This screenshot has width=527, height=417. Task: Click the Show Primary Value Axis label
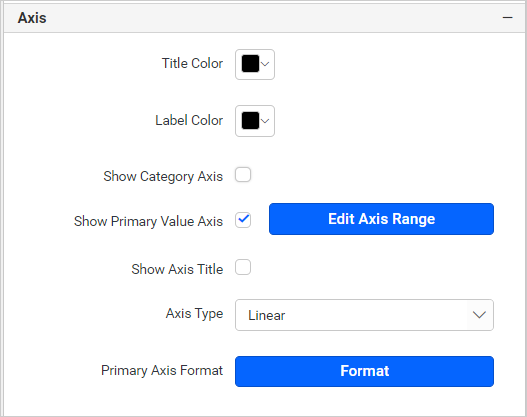[148, 221]
